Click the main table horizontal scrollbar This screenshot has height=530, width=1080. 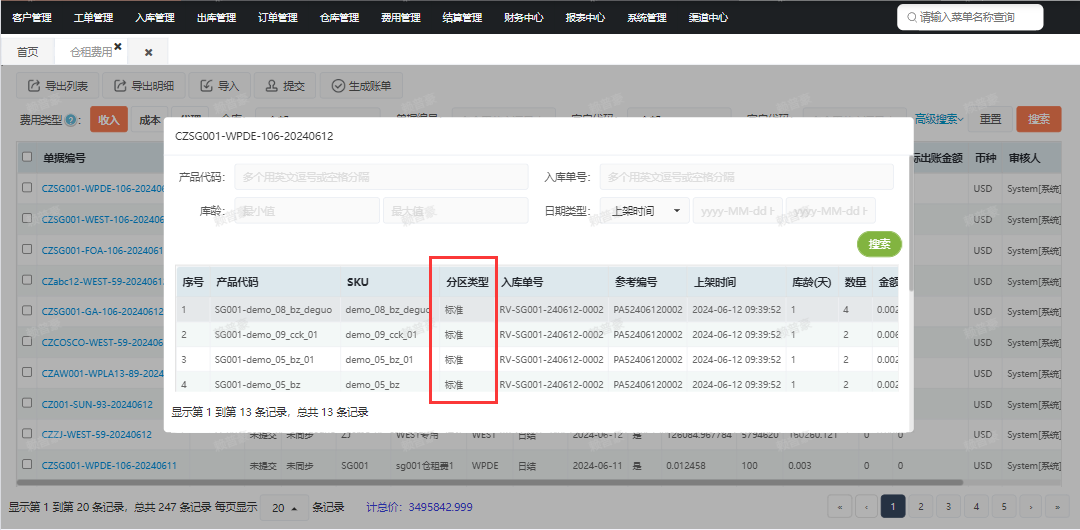pos(488,482)
